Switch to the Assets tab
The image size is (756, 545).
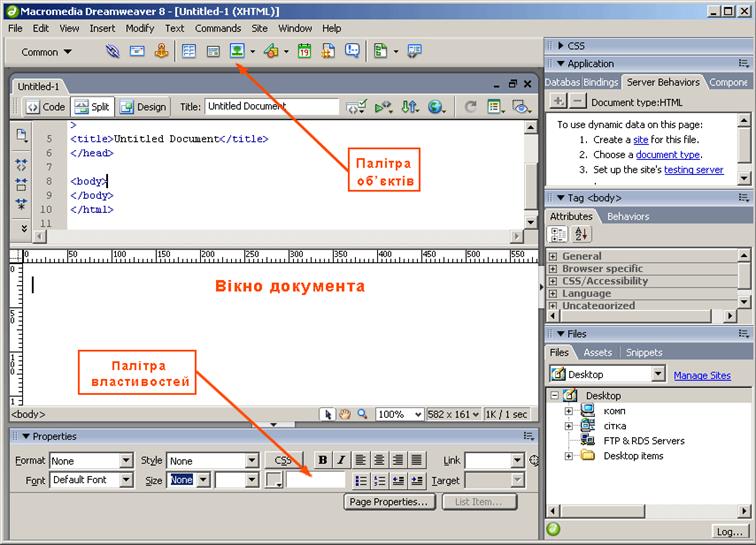coord(597,353)
